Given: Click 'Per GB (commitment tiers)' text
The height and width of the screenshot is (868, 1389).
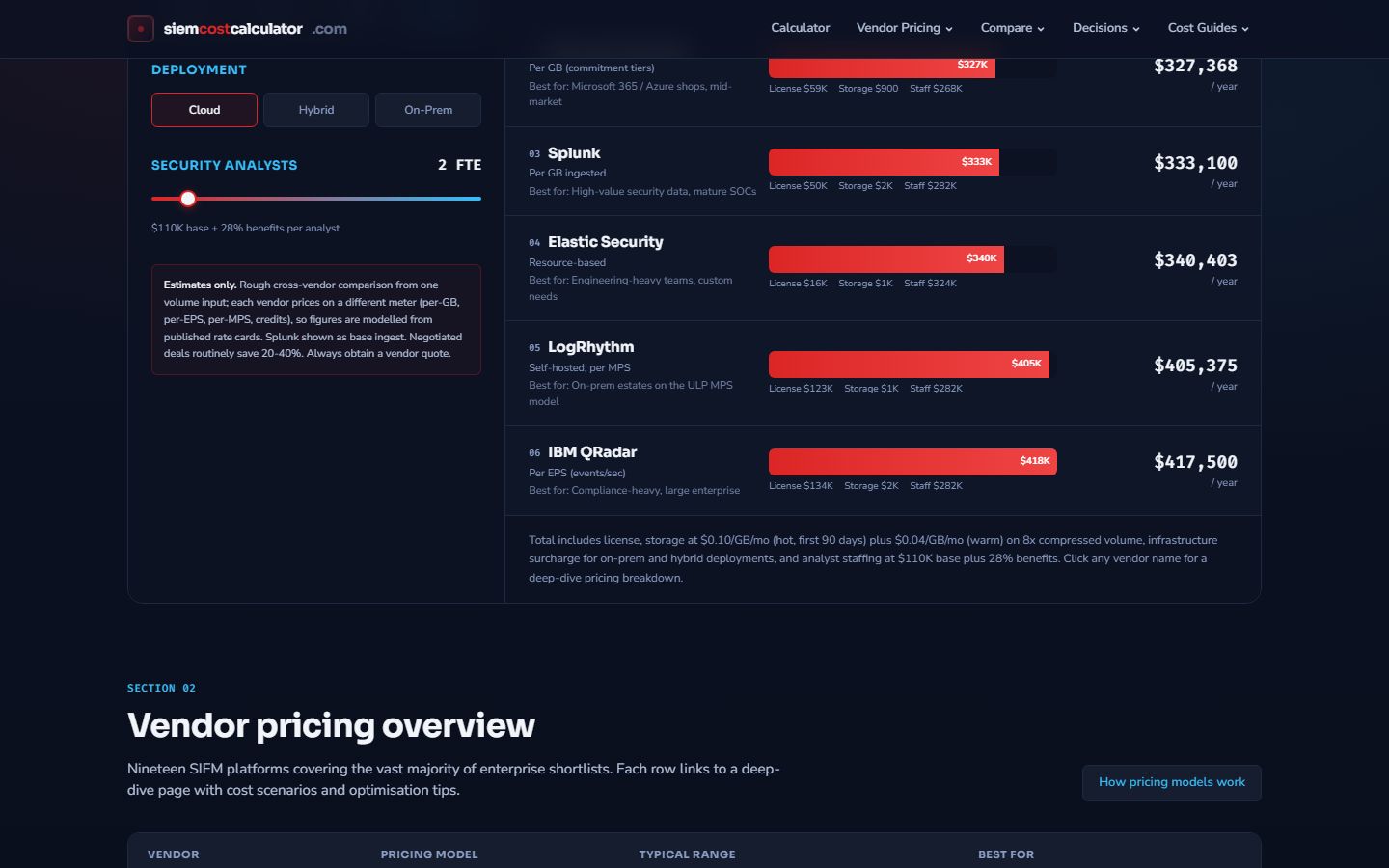Looking at the screenshot, I should (x=591, y=68).
